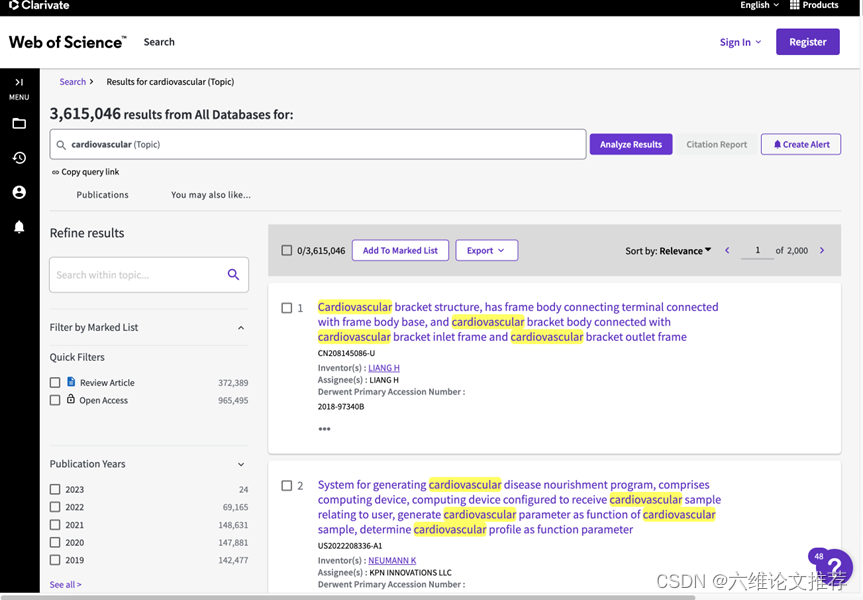Click the Copy query link icon

click(55, 172)
